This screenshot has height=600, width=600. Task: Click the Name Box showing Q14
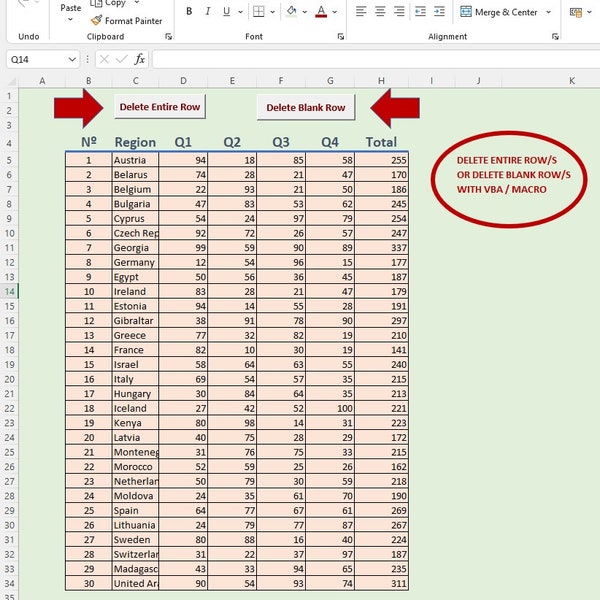(36, 59)
